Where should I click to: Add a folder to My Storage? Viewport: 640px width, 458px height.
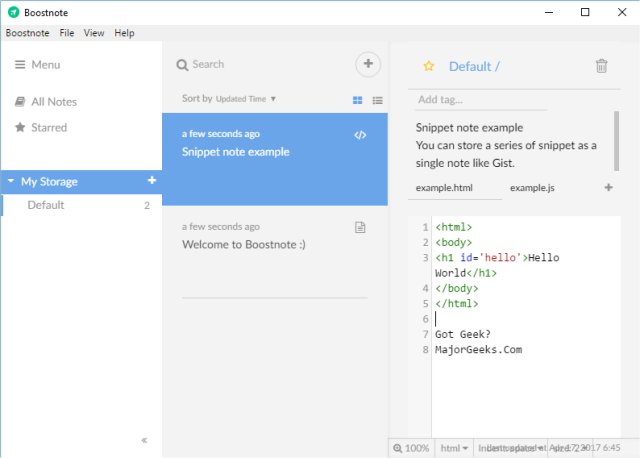(152, 181)
